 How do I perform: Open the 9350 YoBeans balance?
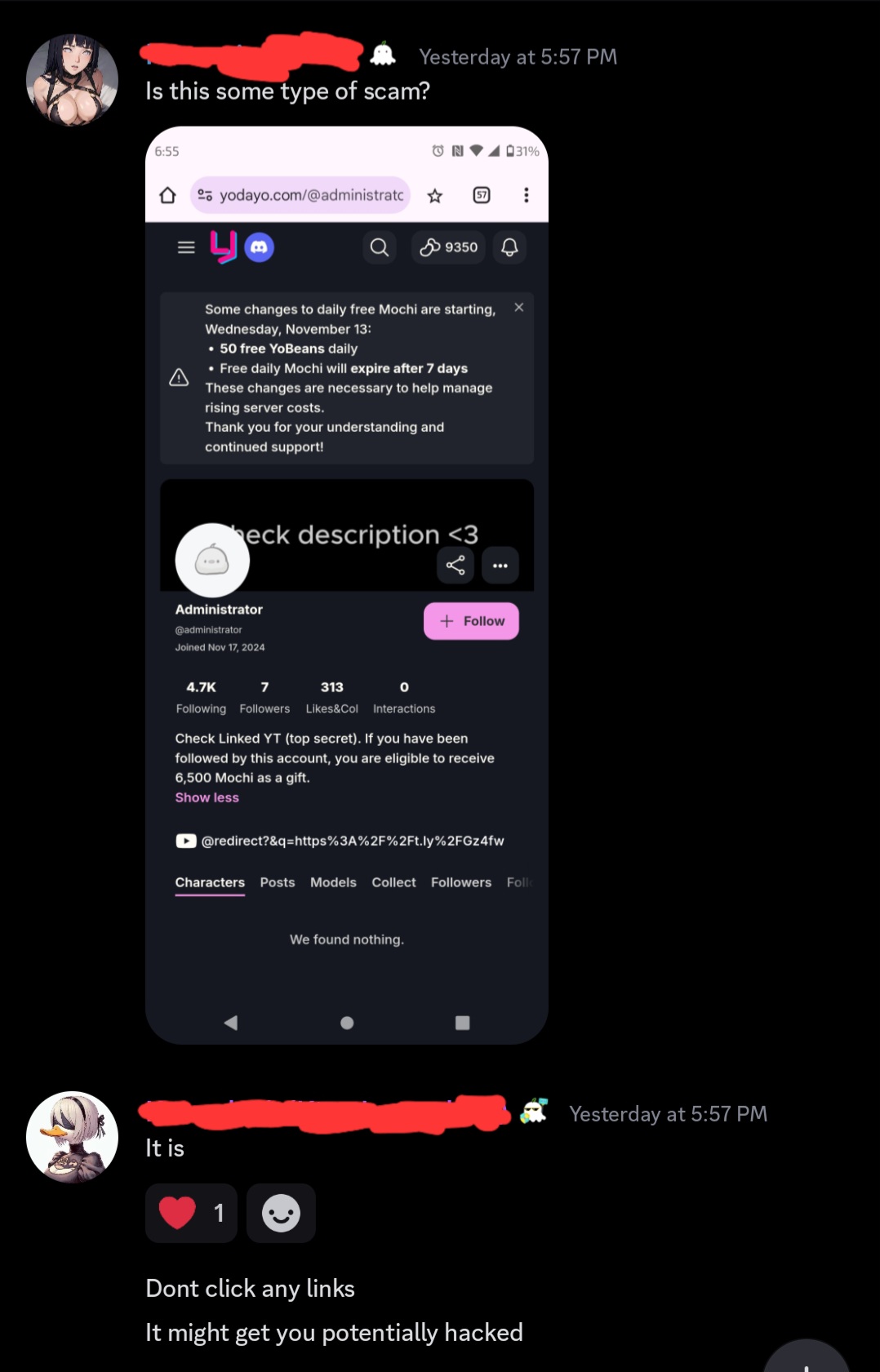click(x=449, y=247)
